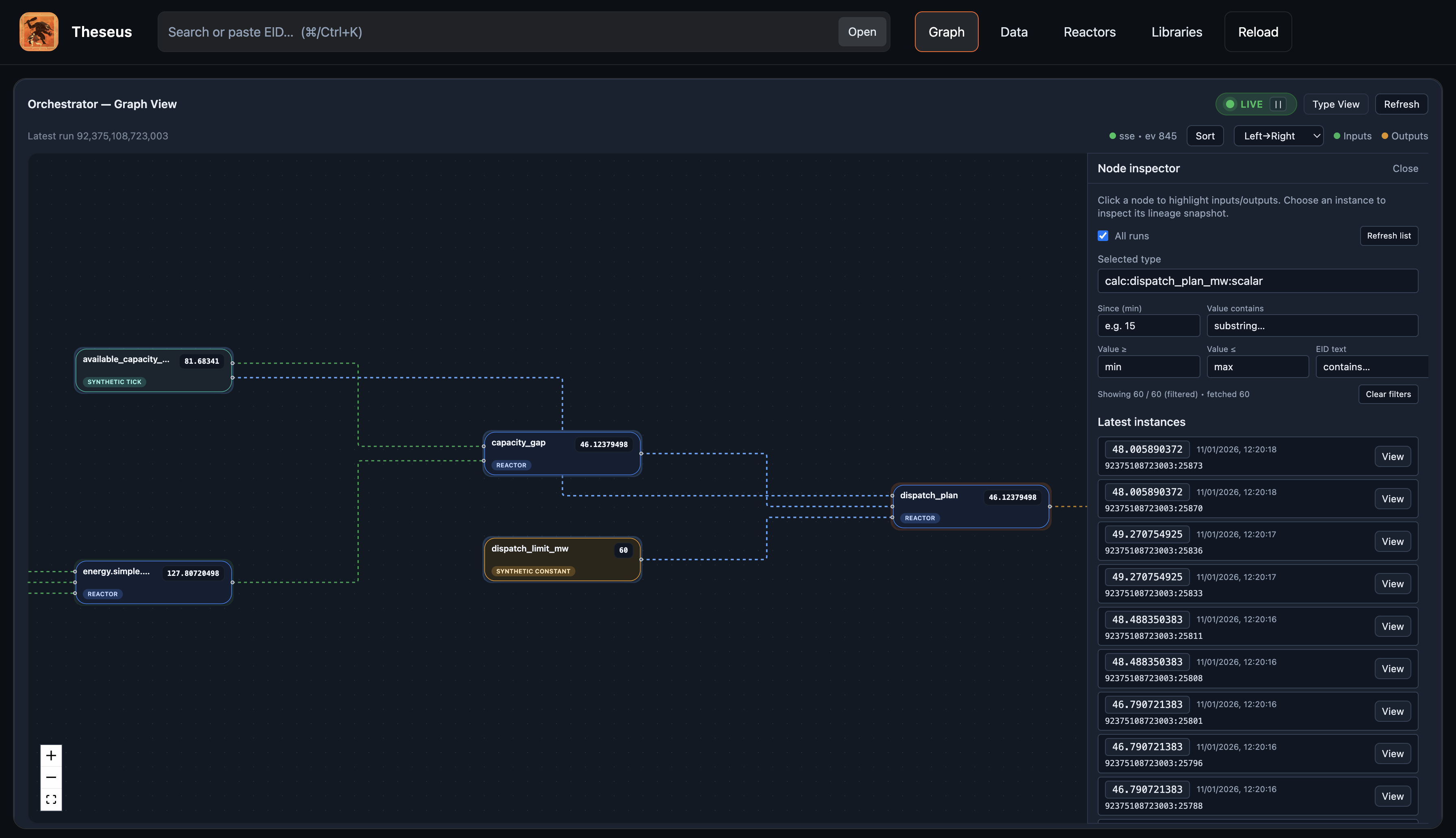1456x838 pixels.
Task: Switch to the Data tab
Action: click(x=1014, y=32)
